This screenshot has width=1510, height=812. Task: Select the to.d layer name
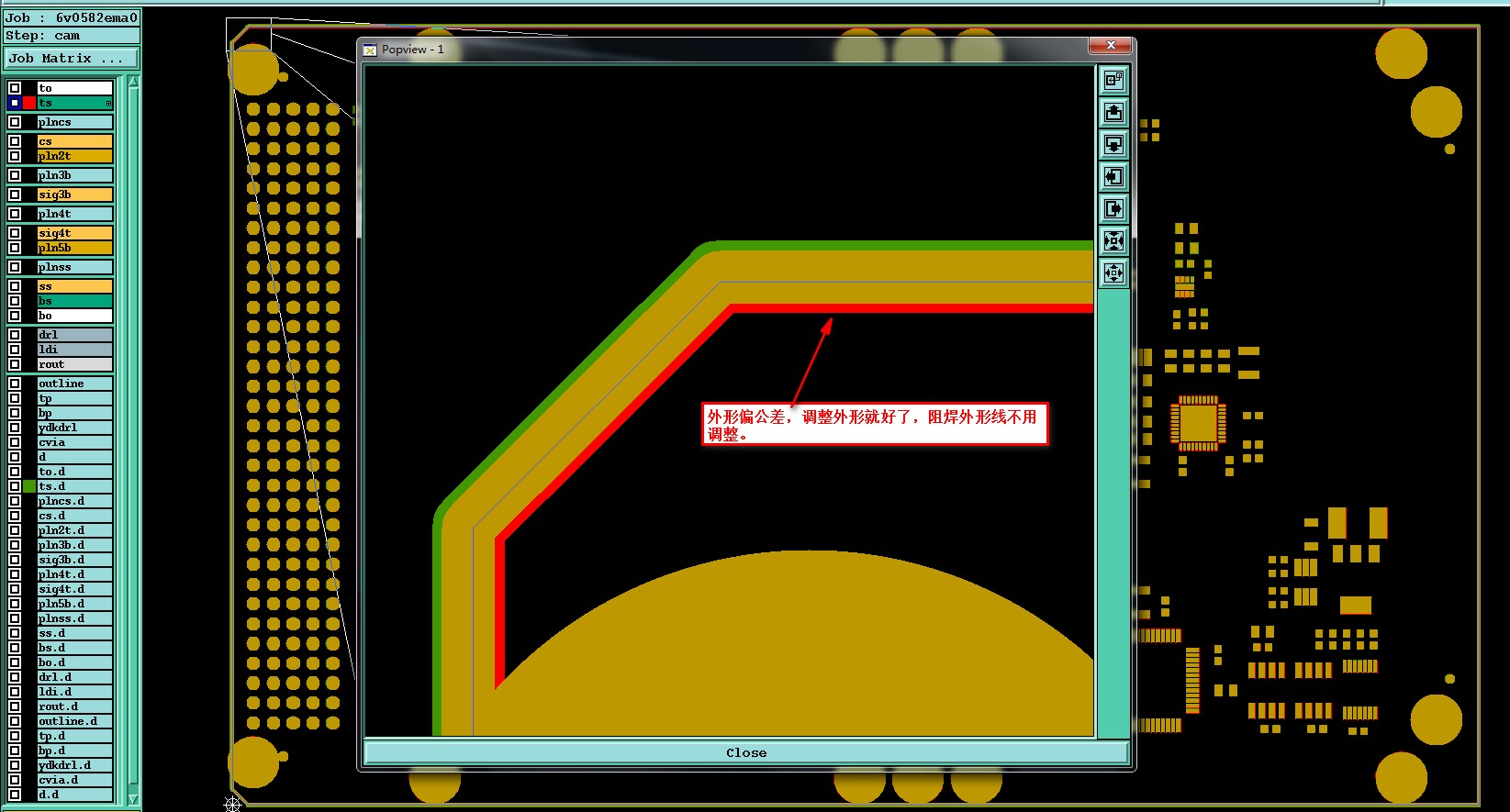point(75,472)
